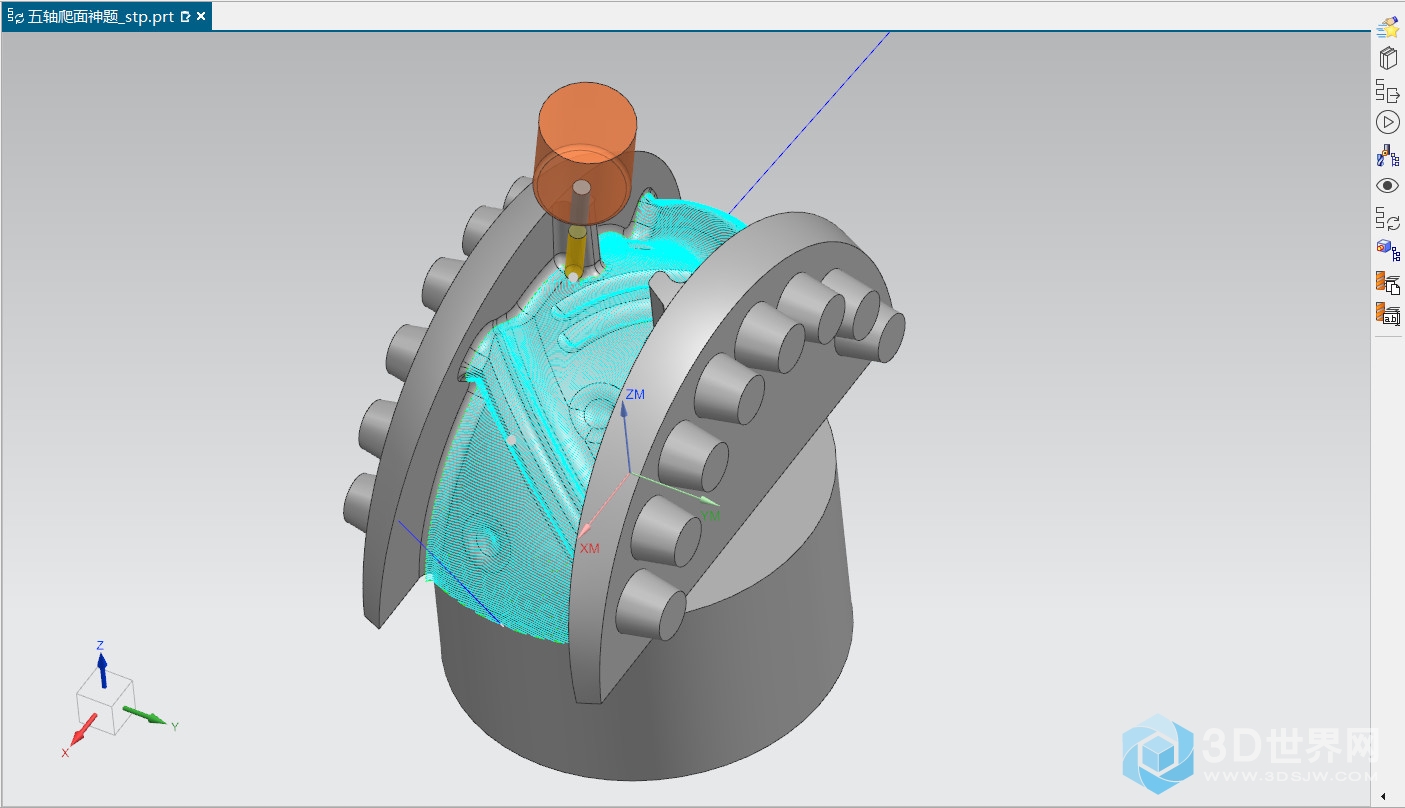Open the library books icon in sidebar
Screen dimensions: 1405x808
point(1387,58)
